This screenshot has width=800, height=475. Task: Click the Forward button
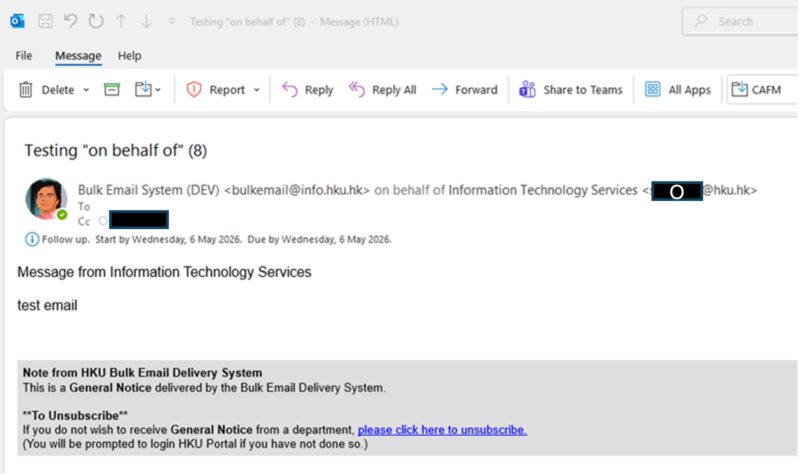[465, 90]
